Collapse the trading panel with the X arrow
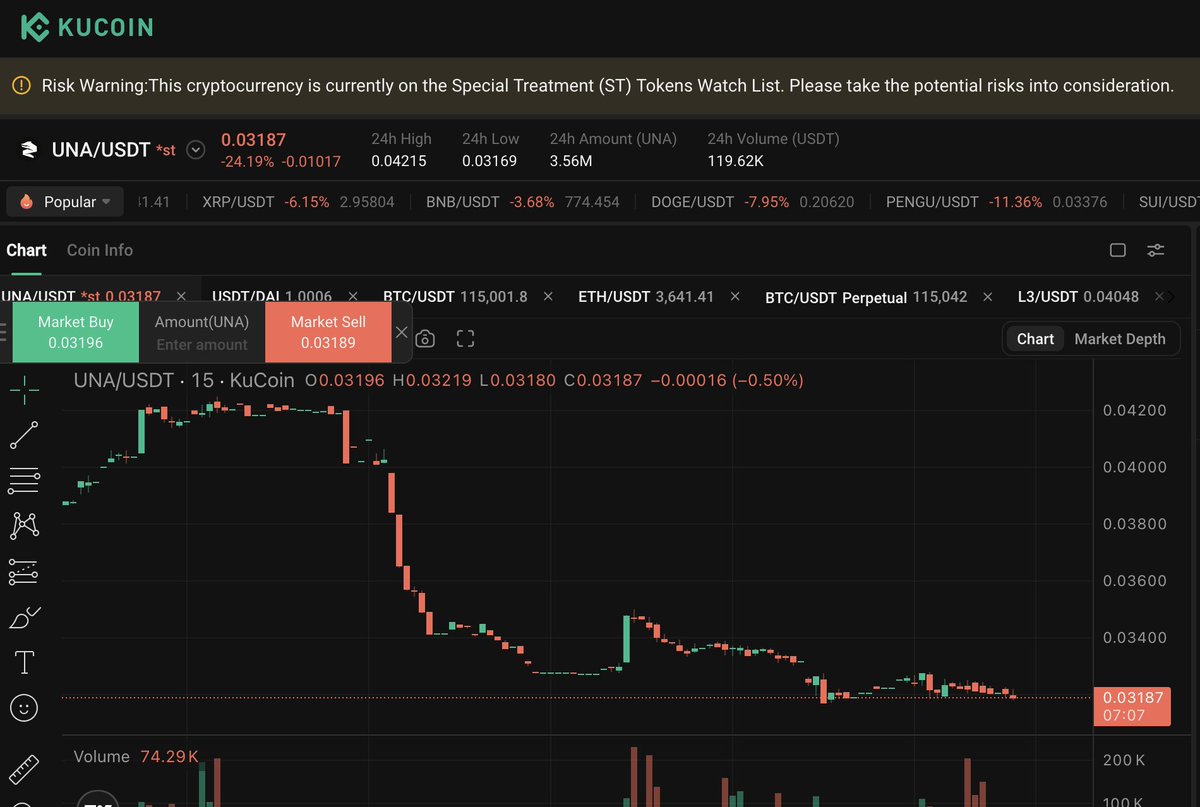1200x807 pixels. tap(401, 332)
